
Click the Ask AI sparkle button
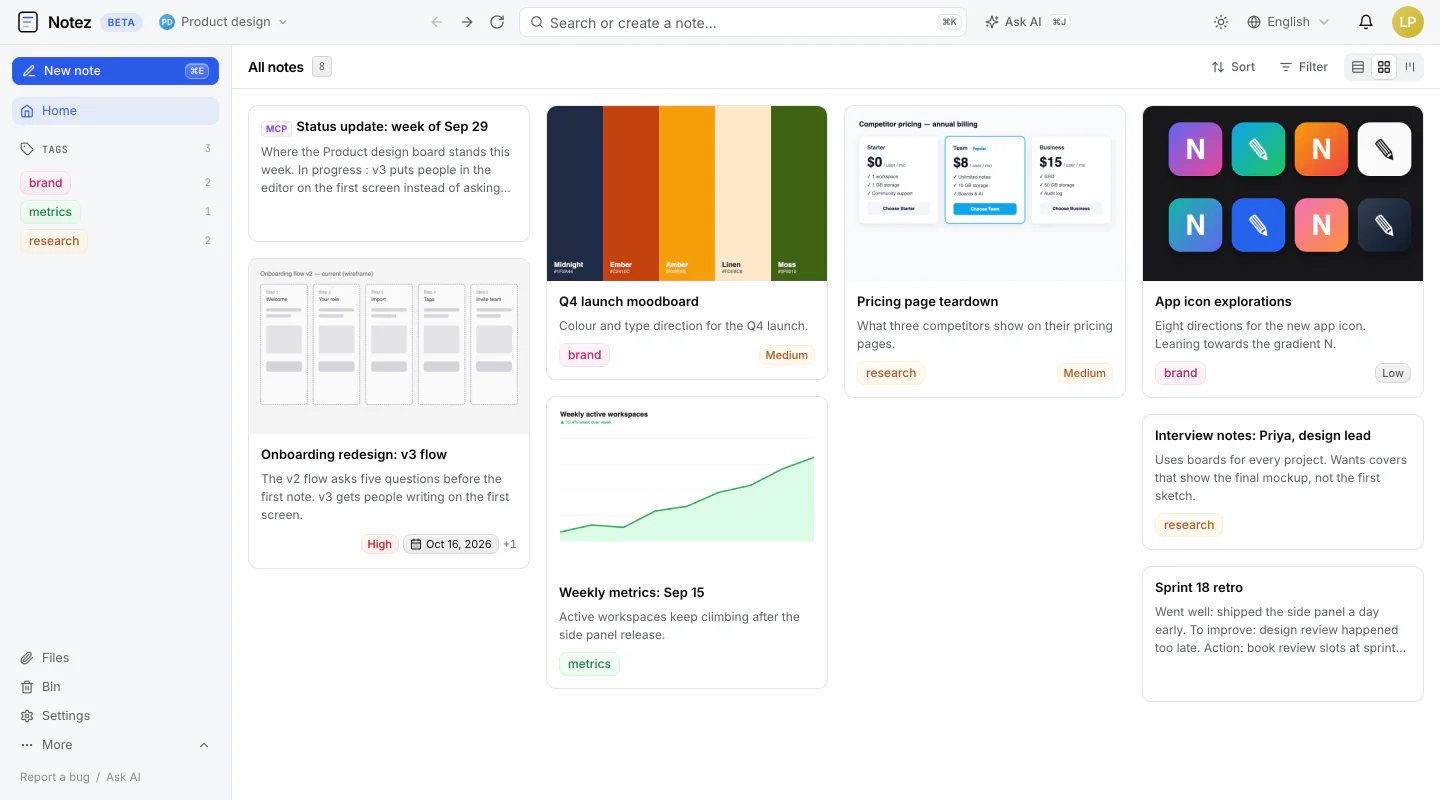pyautogui.click(x=1027, y=22)
